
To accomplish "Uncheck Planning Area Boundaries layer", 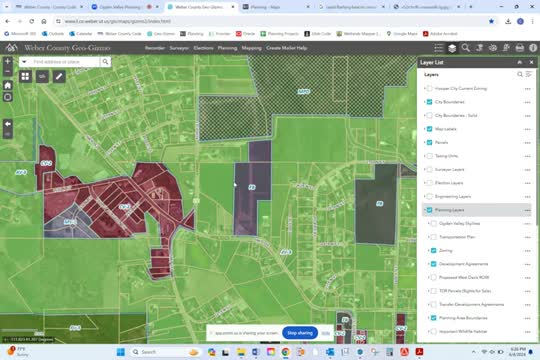I will pos(434,318).
